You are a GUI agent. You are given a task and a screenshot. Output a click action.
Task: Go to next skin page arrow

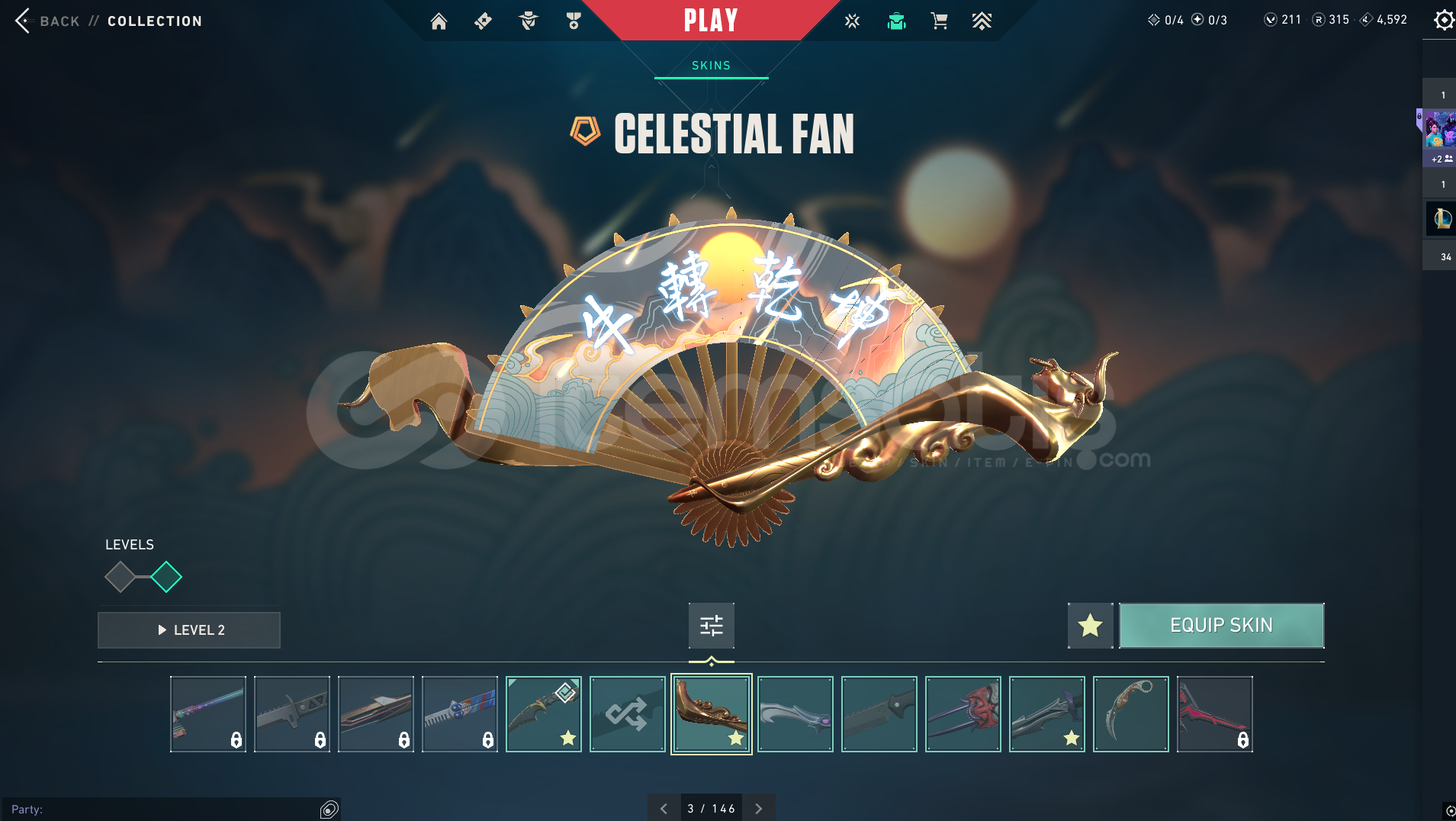(x=759, y=808)
